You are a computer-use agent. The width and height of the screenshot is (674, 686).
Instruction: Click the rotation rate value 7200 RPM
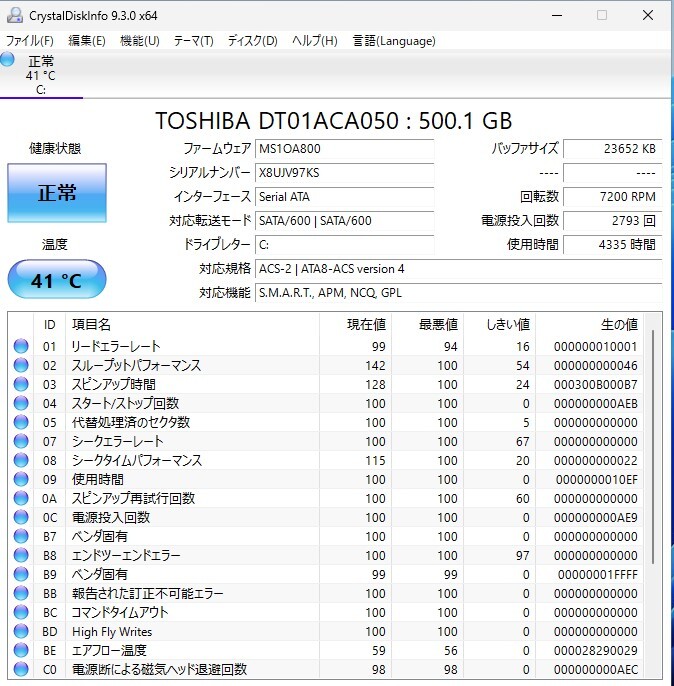pyautogui.click(x=613, y=197)
